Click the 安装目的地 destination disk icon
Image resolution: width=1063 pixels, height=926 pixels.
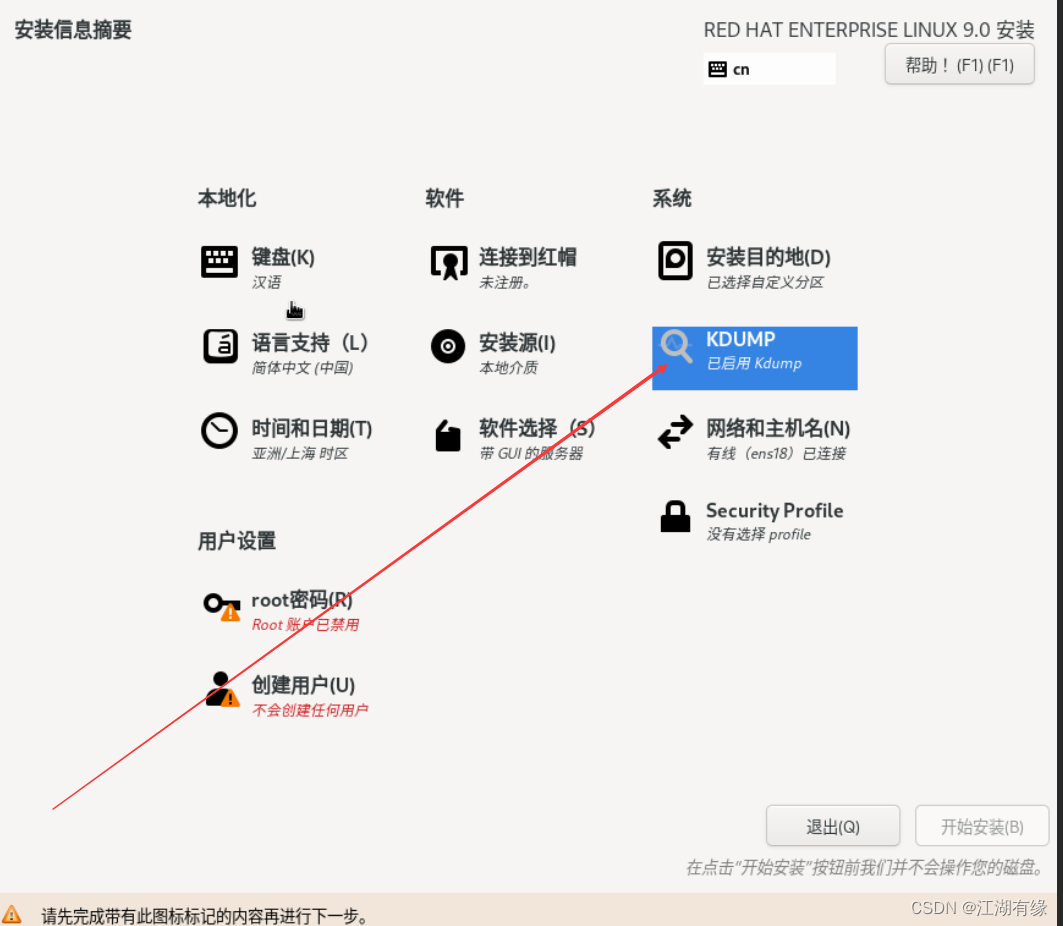[675, 263]
